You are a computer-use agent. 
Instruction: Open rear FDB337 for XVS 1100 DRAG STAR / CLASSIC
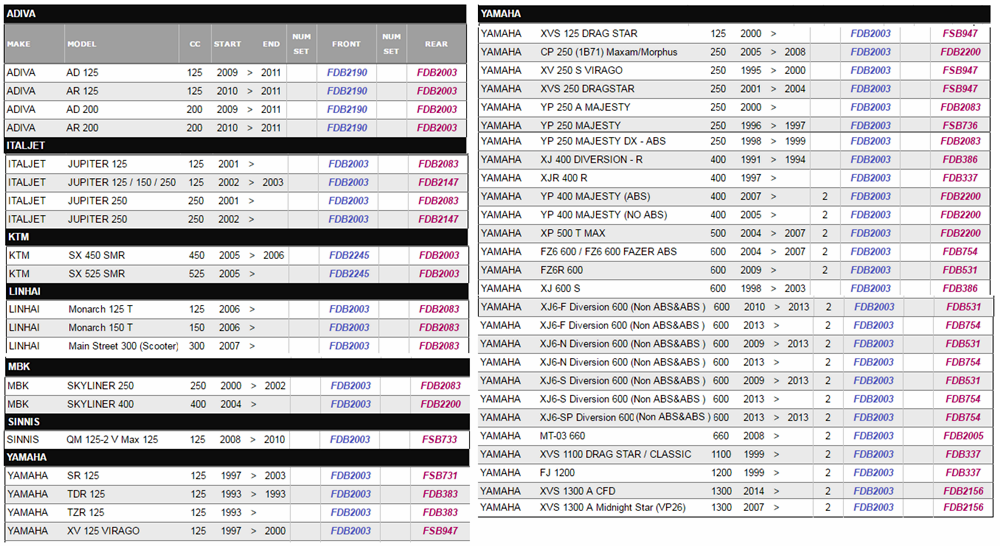tap(963, 455)
